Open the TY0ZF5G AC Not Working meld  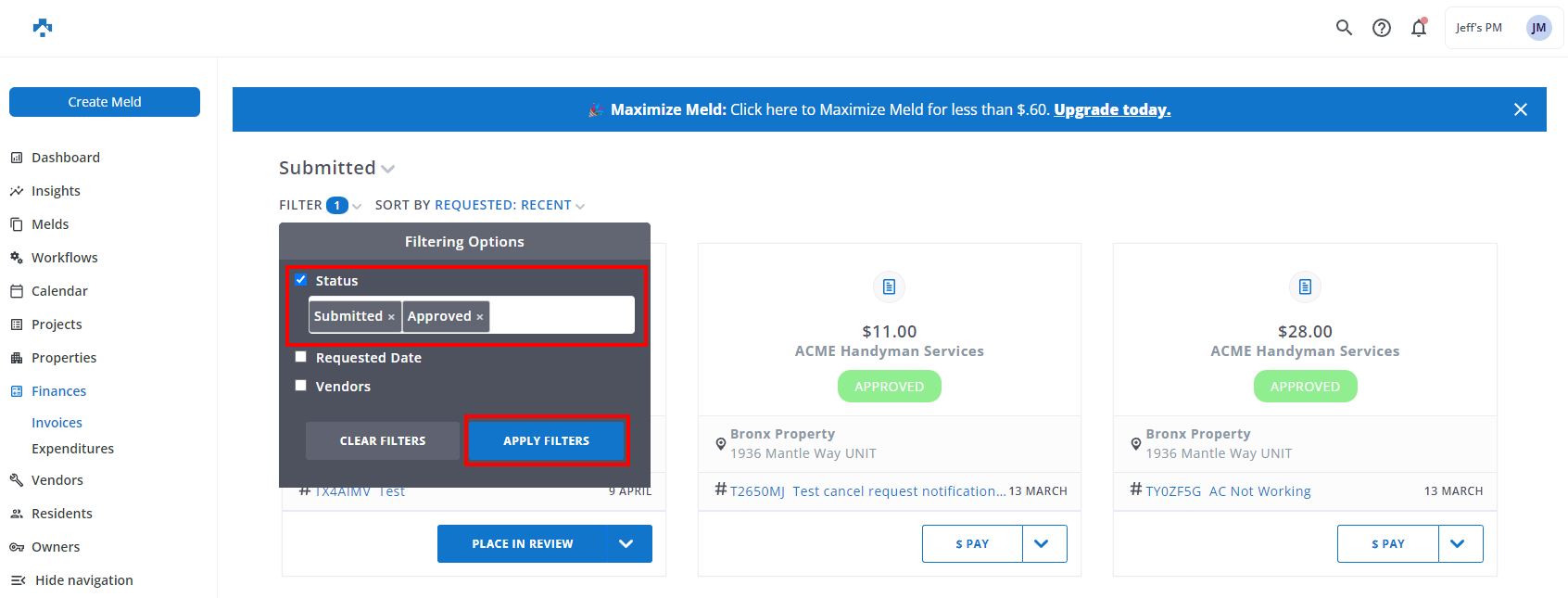pyautogui.click(x=1228, y=491)
